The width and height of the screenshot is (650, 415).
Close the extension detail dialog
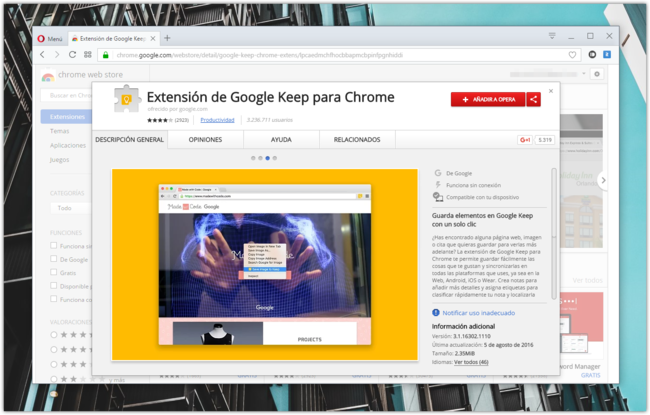point(551,91)
